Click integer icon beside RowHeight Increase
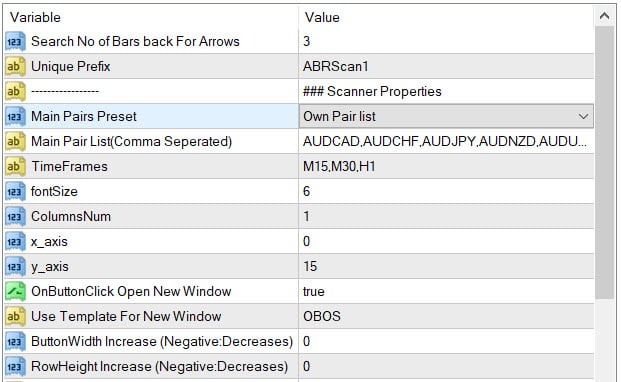Screen dimensions: 621x382 [x=15, y=367]
